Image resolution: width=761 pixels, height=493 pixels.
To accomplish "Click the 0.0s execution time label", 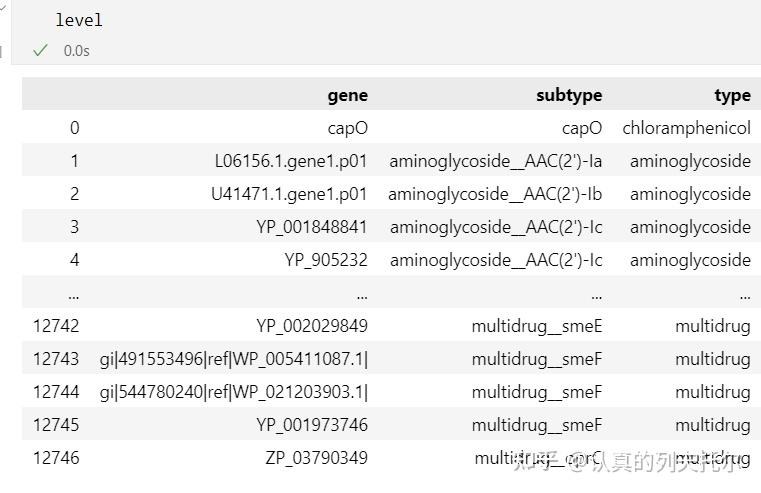I will click(76, 50).
